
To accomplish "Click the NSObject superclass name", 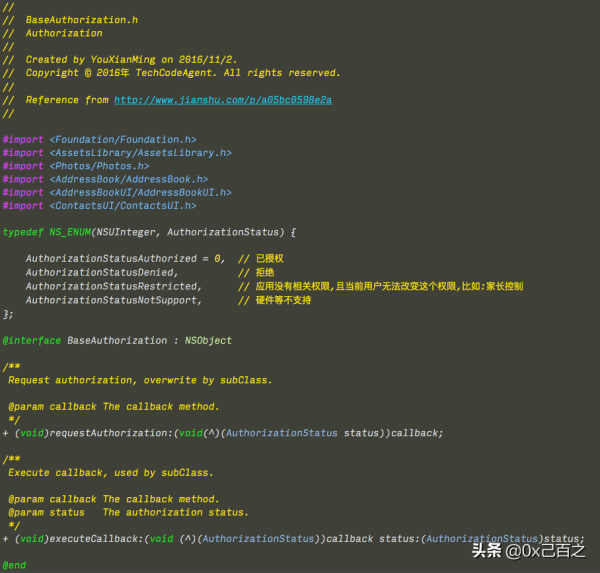I will 207,340.
